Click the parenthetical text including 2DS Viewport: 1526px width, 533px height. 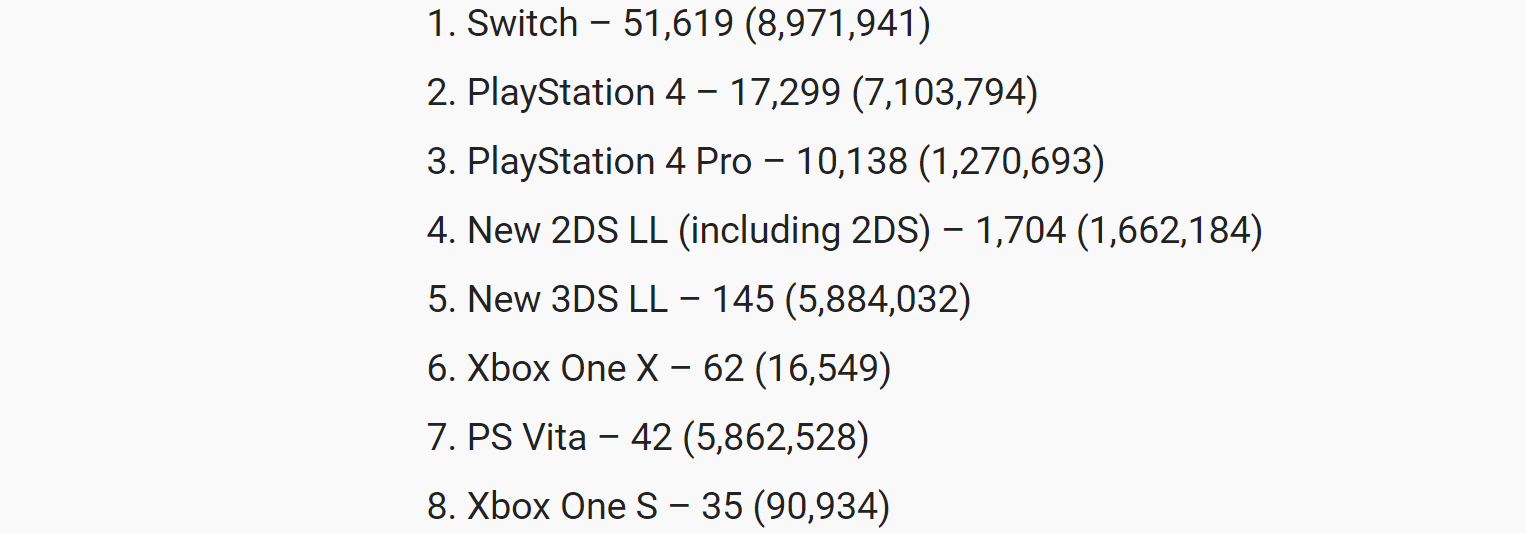[805, 231]
